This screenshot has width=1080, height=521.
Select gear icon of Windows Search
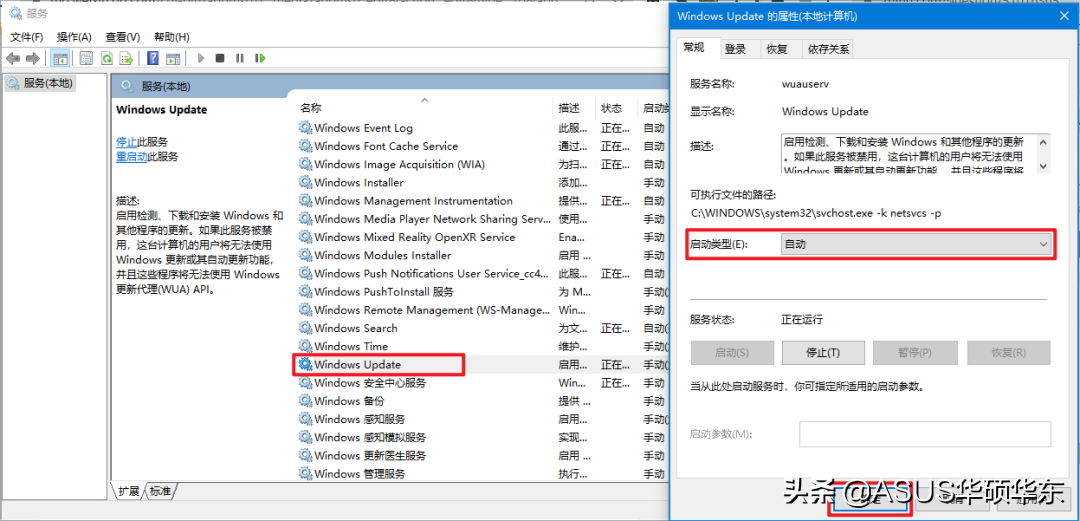click(305, 328)
